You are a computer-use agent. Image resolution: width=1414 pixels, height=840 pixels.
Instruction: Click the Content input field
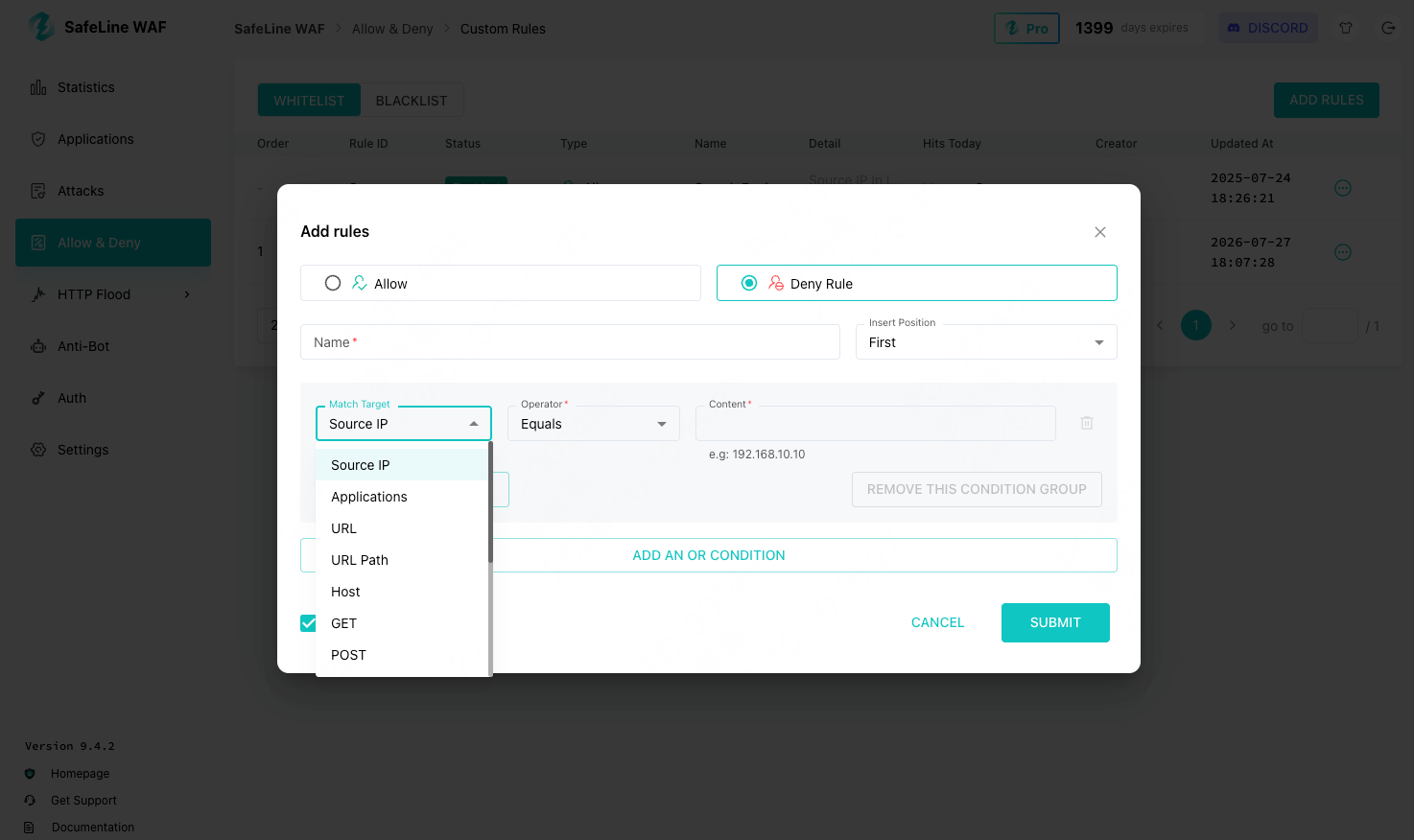tap(876, 424)
